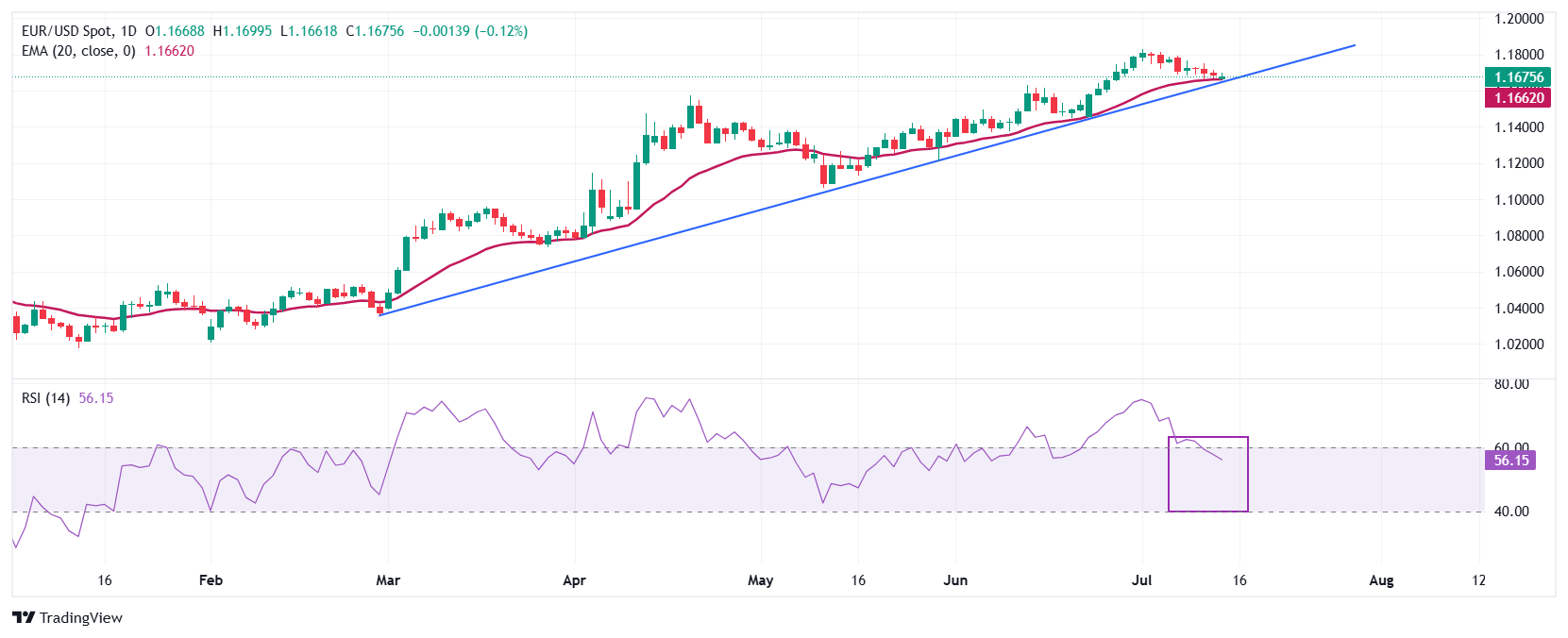Click the purple RSI value tag 56.15 on axis
Image resolution: width=1568 pixels, height=638 pixels.
[1510, 461]
